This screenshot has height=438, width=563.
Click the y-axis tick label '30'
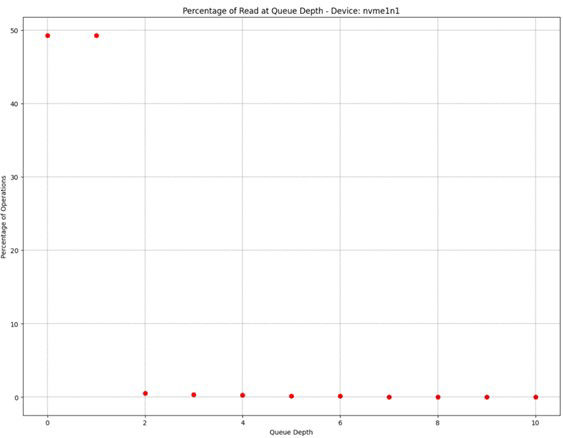click(x=14, y=177)
